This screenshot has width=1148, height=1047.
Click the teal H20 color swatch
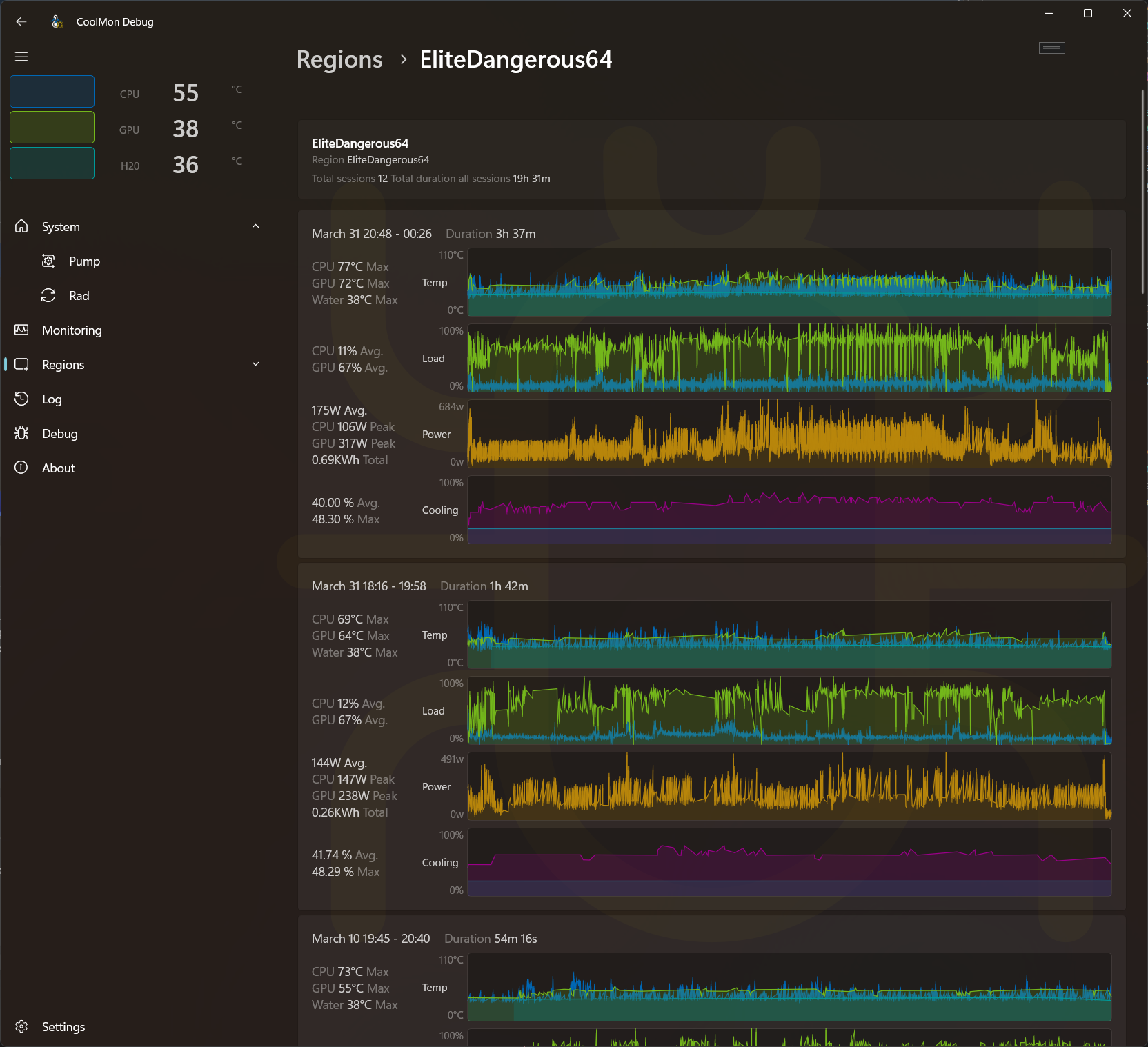click(52, 163)
